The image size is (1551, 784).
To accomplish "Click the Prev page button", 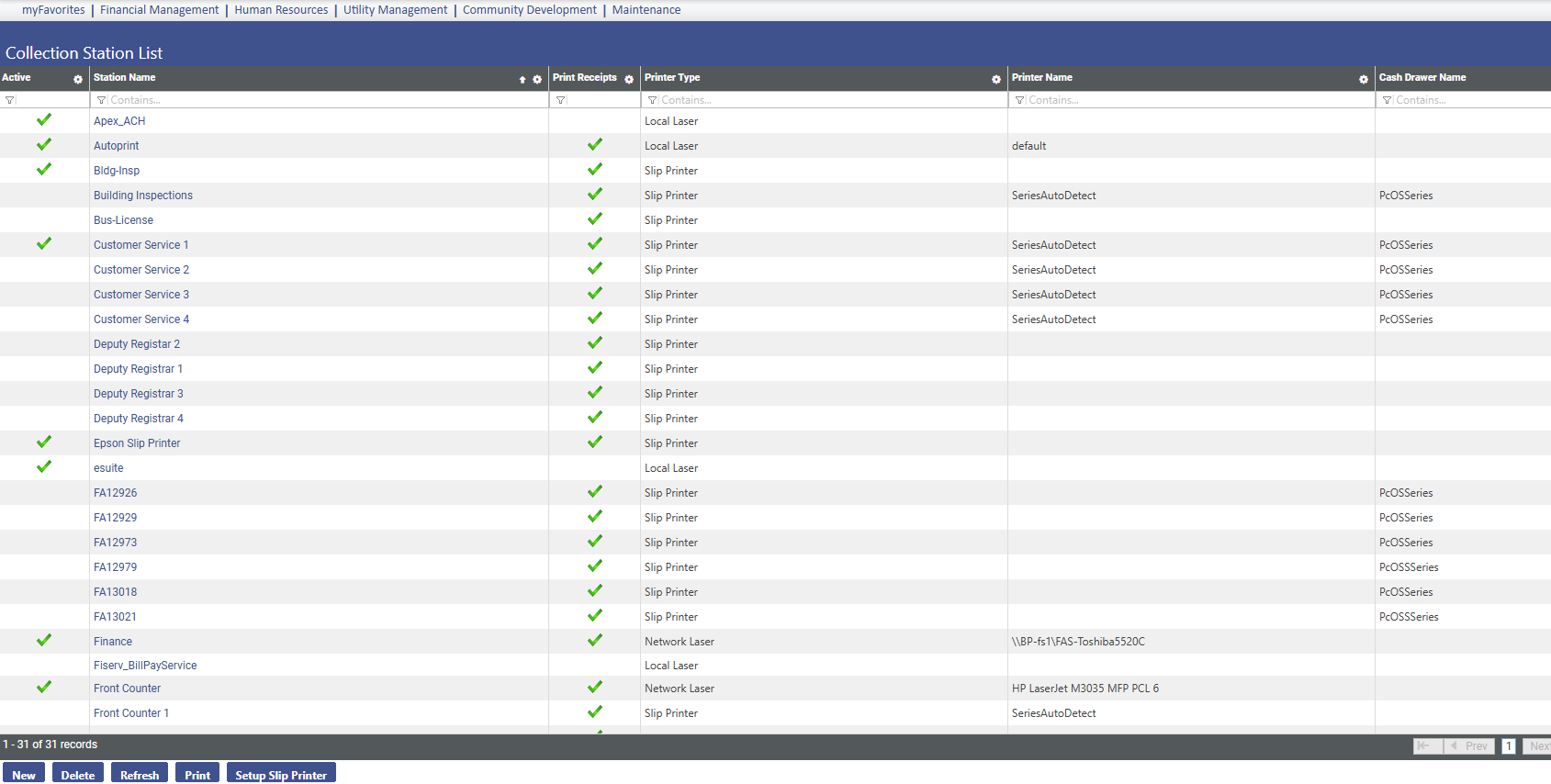I will click(1469, 746).
